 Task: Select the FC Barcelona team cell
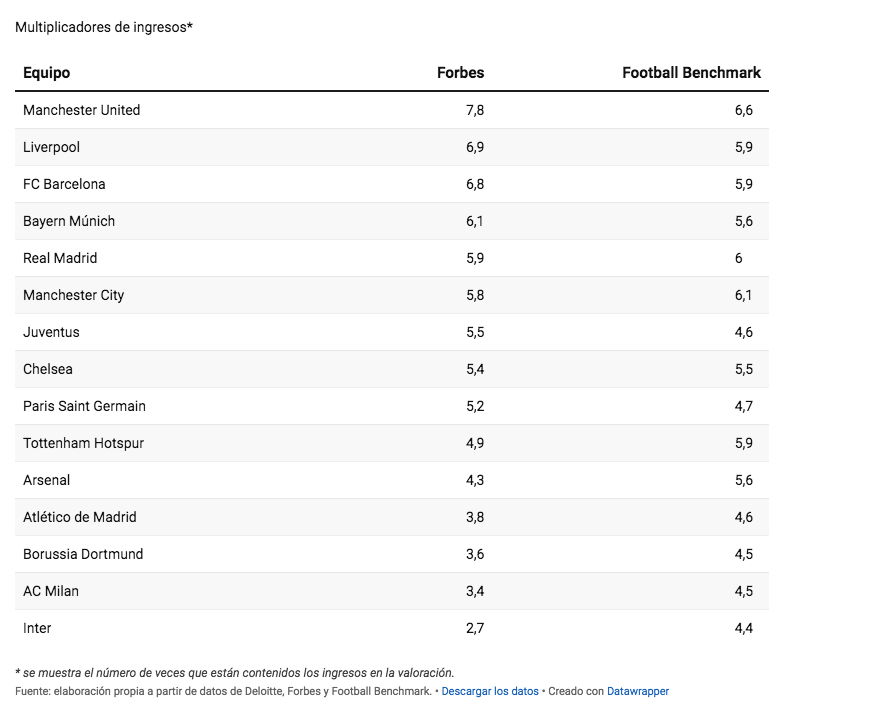64,184
